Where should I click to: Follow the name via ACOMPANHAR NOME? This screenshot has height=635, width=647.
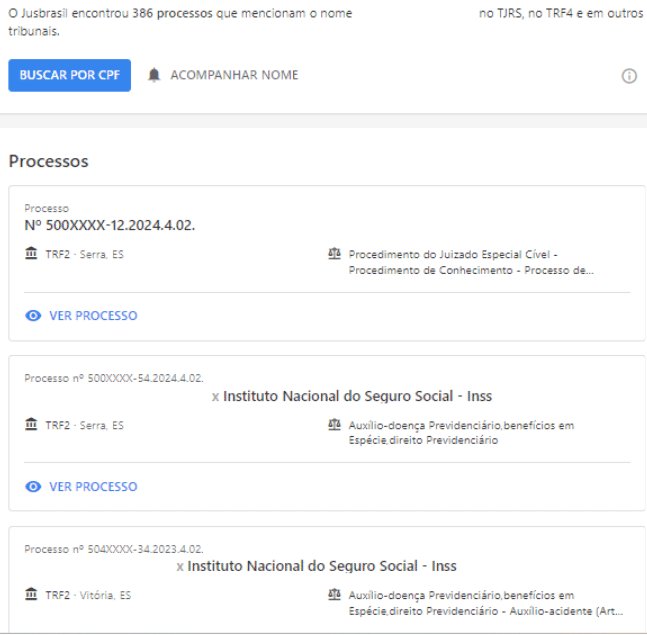pyautogui.click(x=234, y=75)
